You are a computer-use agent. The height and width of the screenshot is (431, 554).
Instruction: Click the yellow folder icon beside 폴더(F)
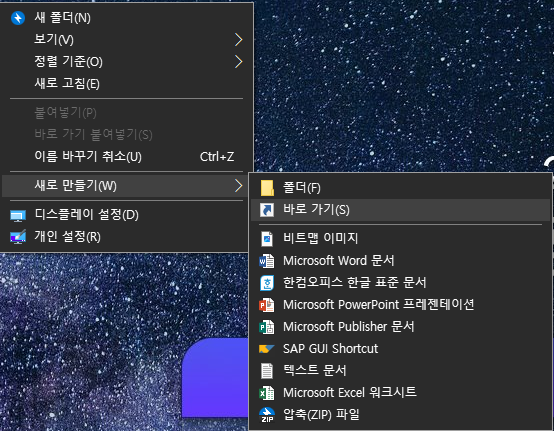click(x=267, y=188)
